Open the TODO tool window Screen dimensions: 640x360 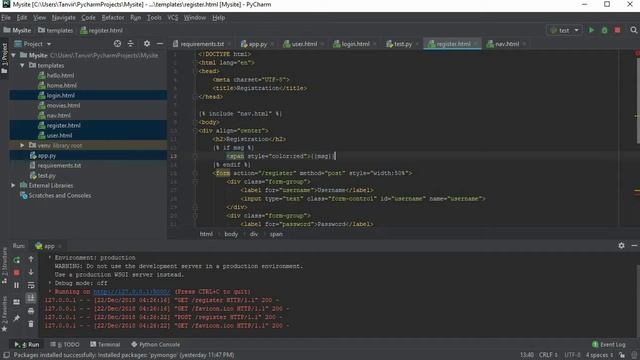click(x=65, y=344)
